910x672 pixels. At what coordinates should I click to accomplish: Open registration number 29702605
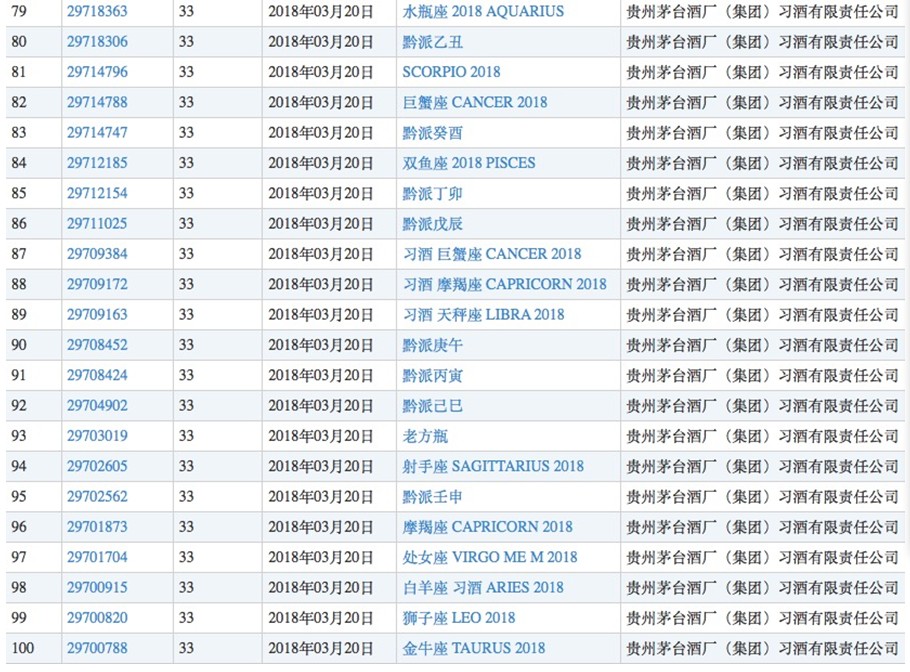[x=97, y=466]
